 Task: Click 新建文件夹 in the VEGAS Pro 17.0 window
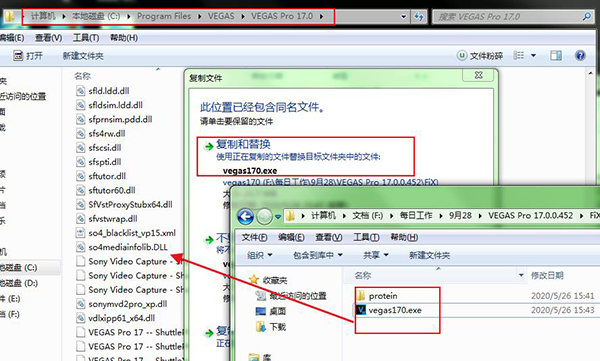tap(83, 56)
